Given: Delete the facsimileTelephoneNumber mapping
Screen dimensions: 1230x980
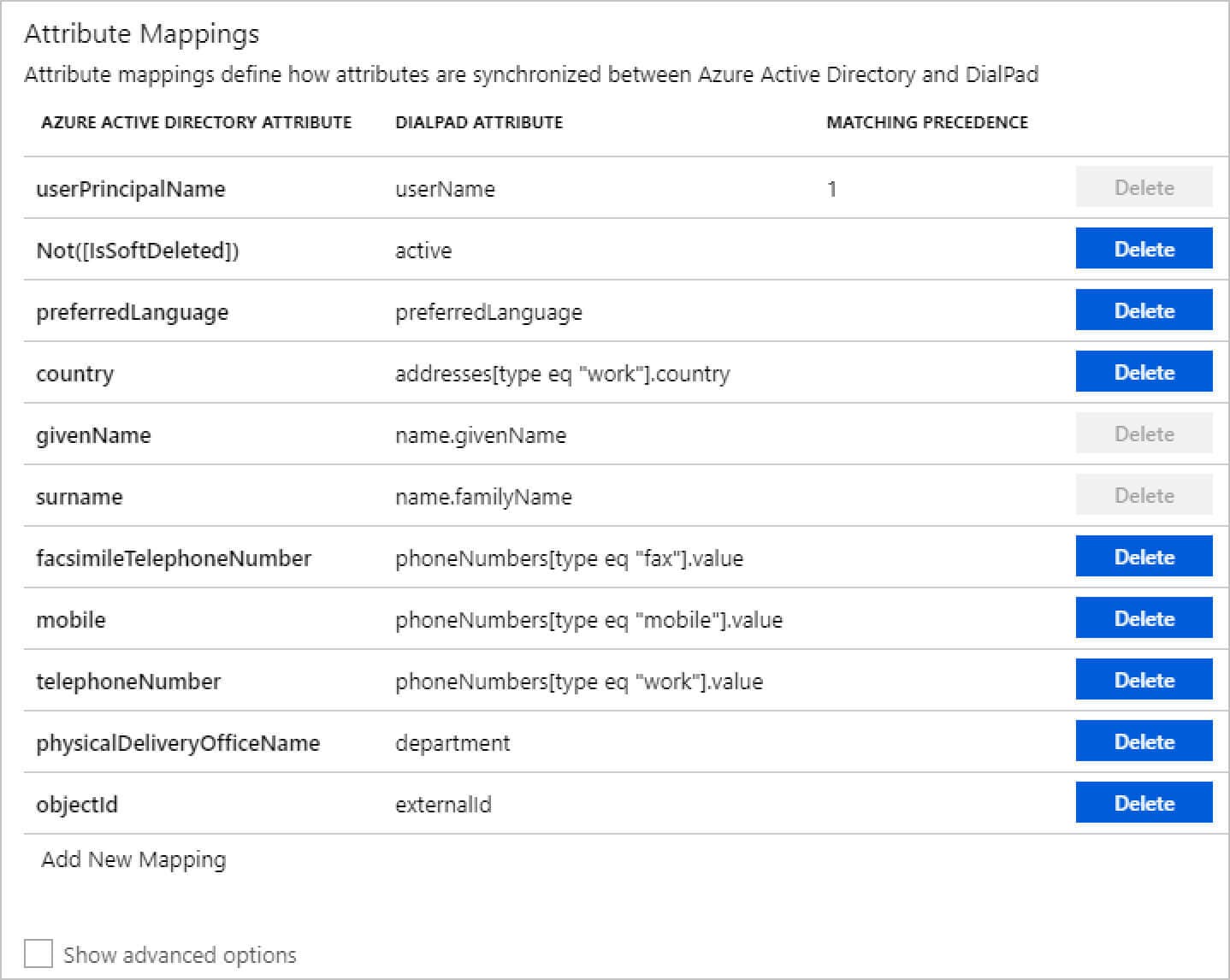Looking at the screenshot, I should [x=1144, y=557].
